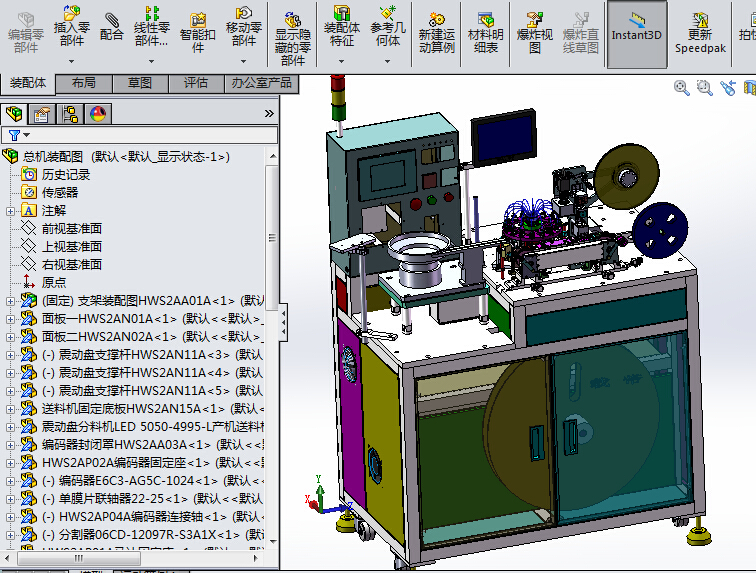The height and width of the screenshot is (573, 756).
Task: Expand 送料机固定底板HWS2AN15A node
Action: pyautogui.click(x=10, y=409)
